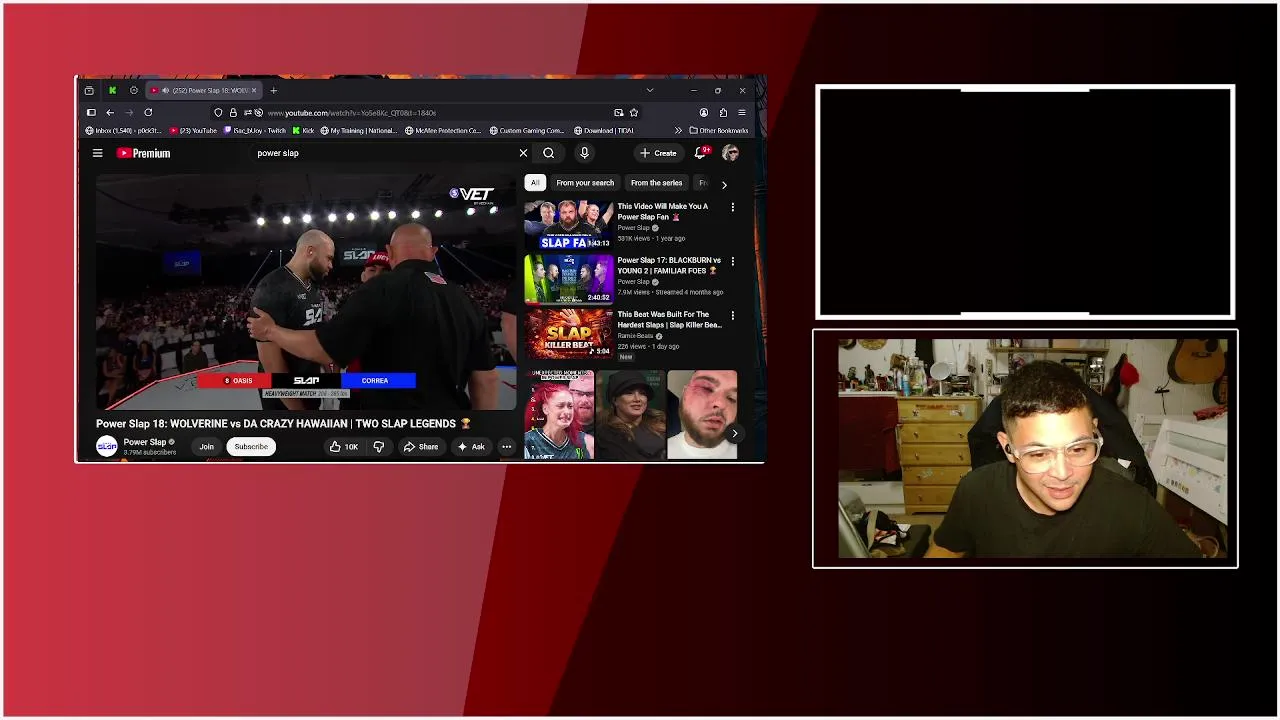The height and width of the screenshot is (720, 1280).
Task: Open the picture-in-picture icon in address bar
Action: point(618,113)
